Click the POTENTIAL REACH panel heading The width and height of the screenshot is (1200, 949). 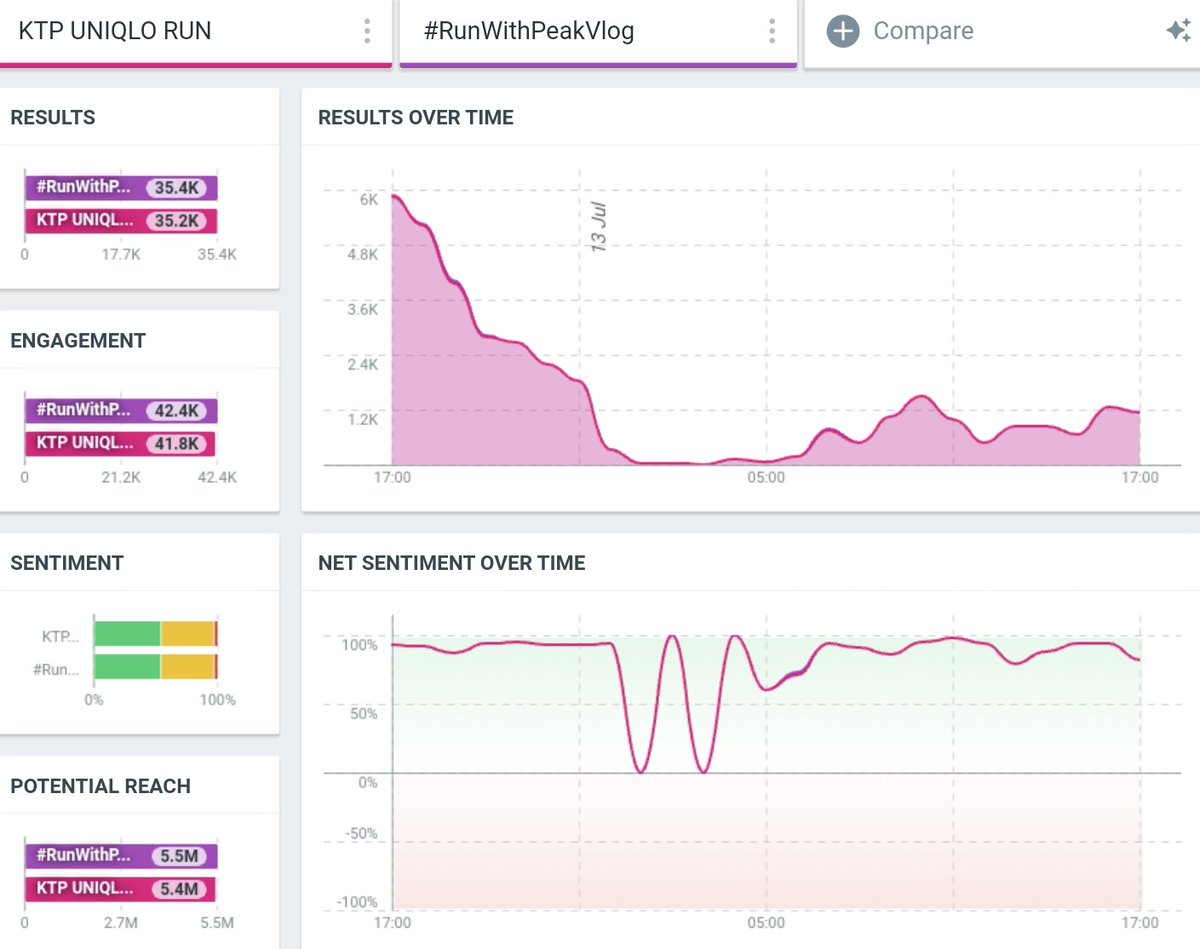click(x=100, y=786)
